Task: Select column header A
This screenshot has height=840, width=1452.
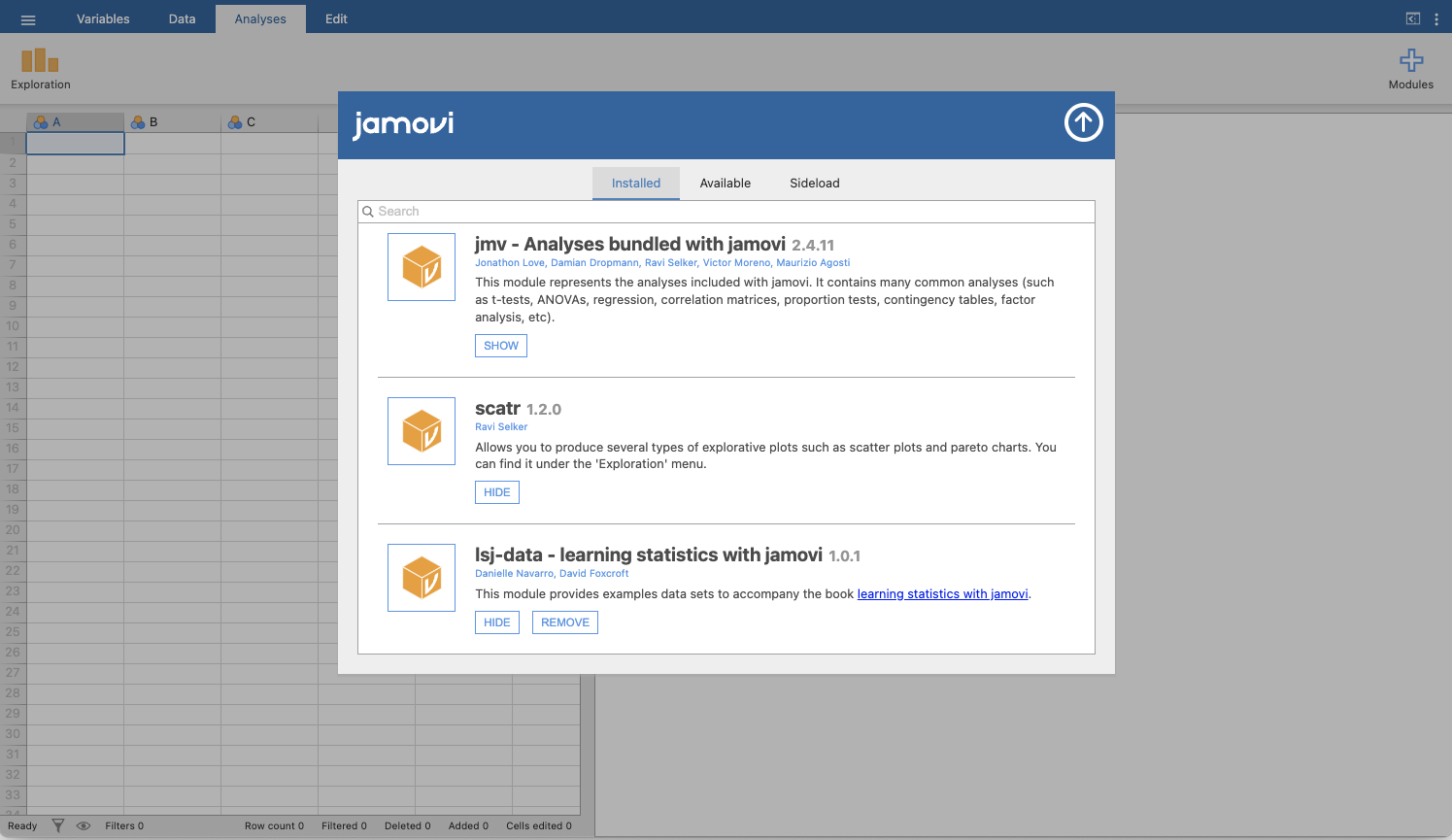Action: click(x=76, y=122)
